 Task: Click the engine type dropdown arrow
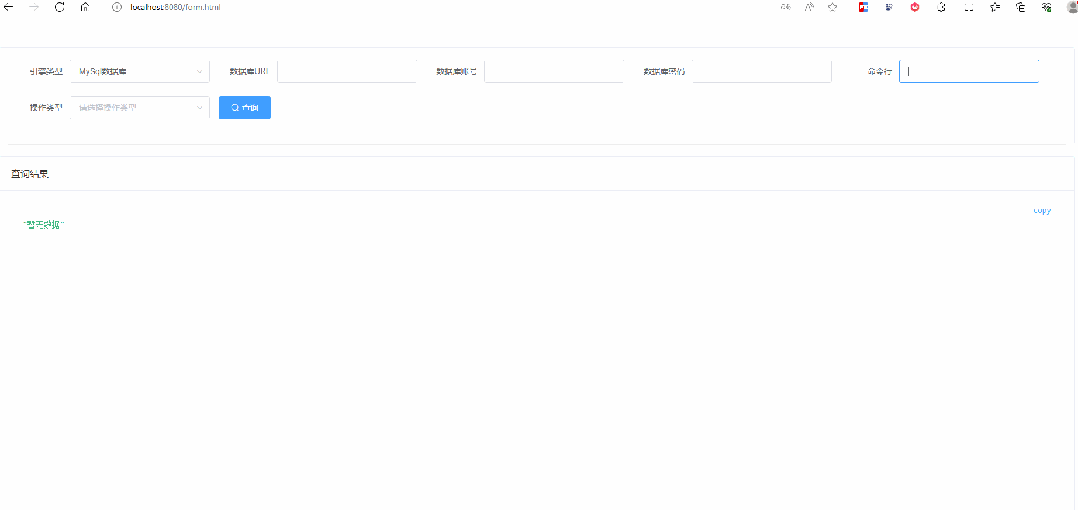(x=199, y=71)
